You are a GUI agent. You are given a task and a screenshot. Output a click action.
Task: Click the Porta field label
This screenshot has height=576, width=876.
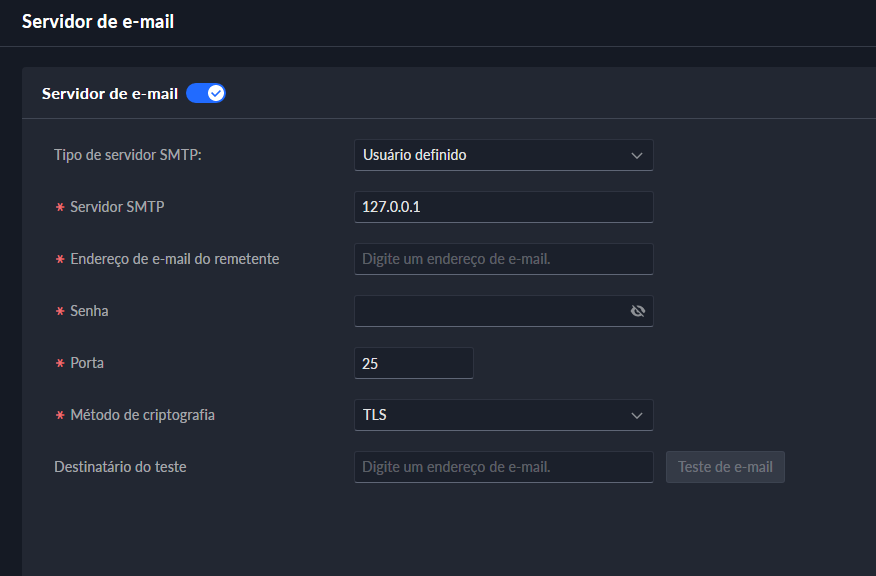(87, 363)
